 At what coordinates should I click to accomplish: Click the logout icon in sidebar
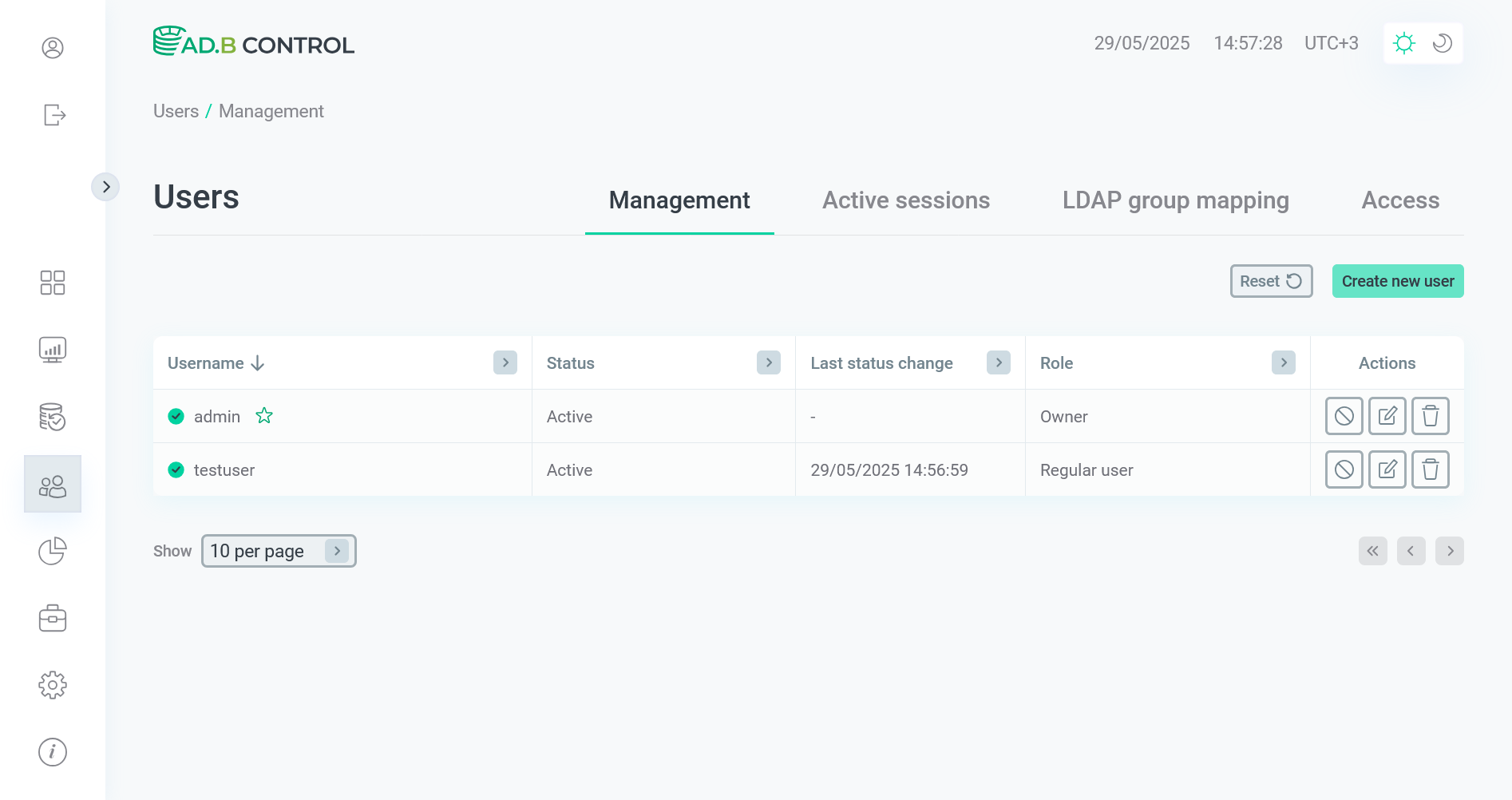(53, 115)
